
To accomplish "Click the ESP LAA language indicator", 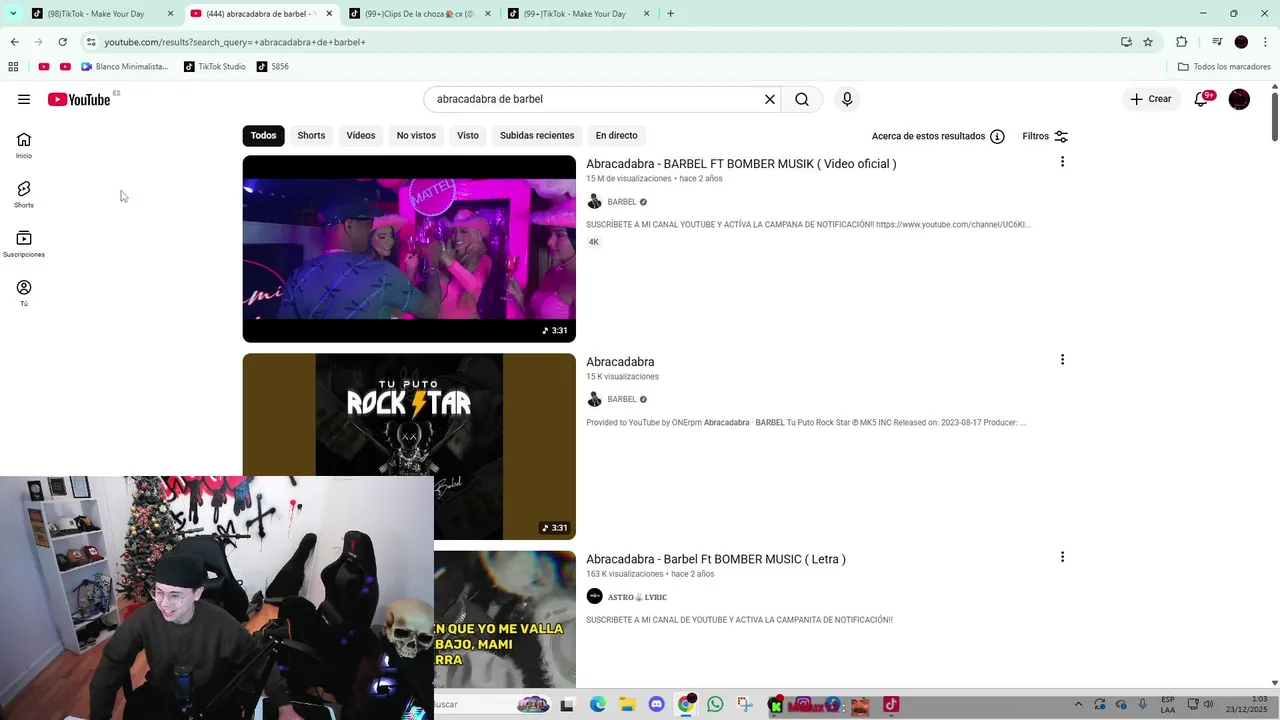I will [x=1168, y=704].
